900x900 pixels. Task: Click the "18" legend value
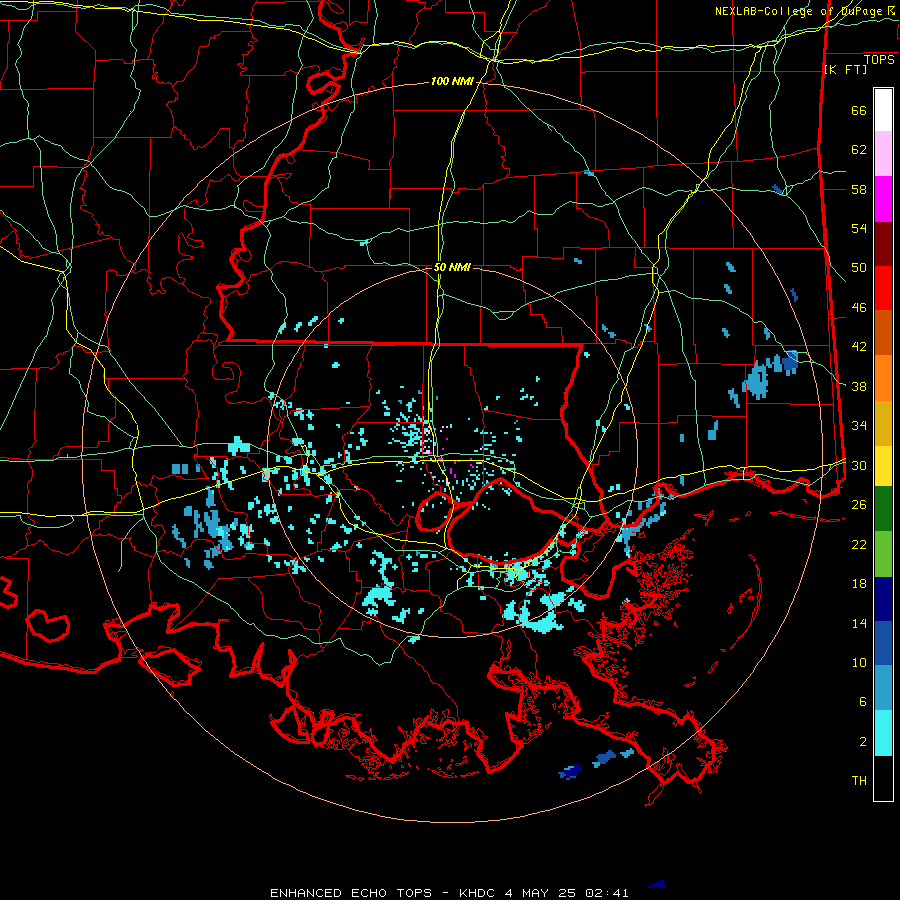(x=859, y=584)
